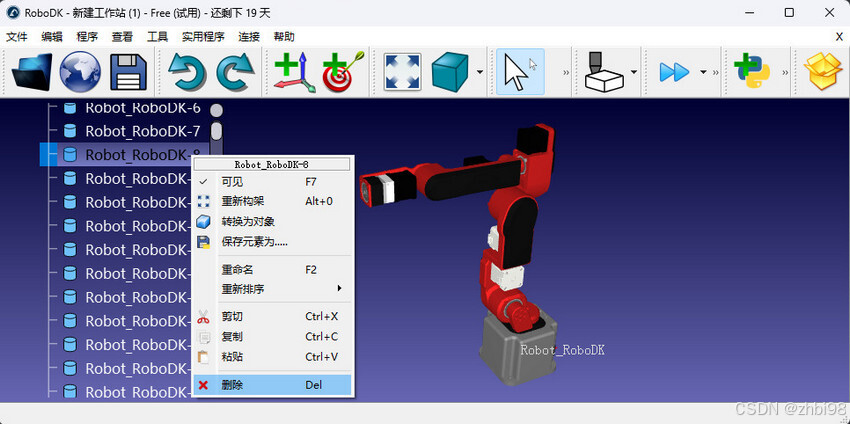Viewport: 850px width, 424px height.
Task: Select the highlighted Robot_RoboDK-8 tree item
Action: coord(143,155)
